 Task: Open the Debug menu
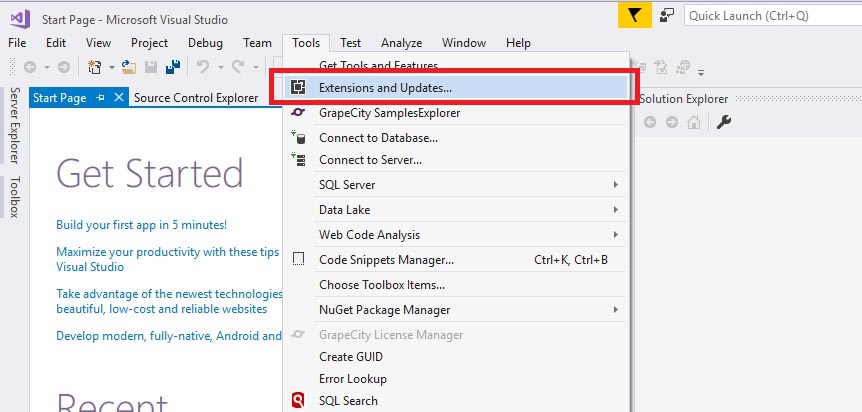coord(205,43)
